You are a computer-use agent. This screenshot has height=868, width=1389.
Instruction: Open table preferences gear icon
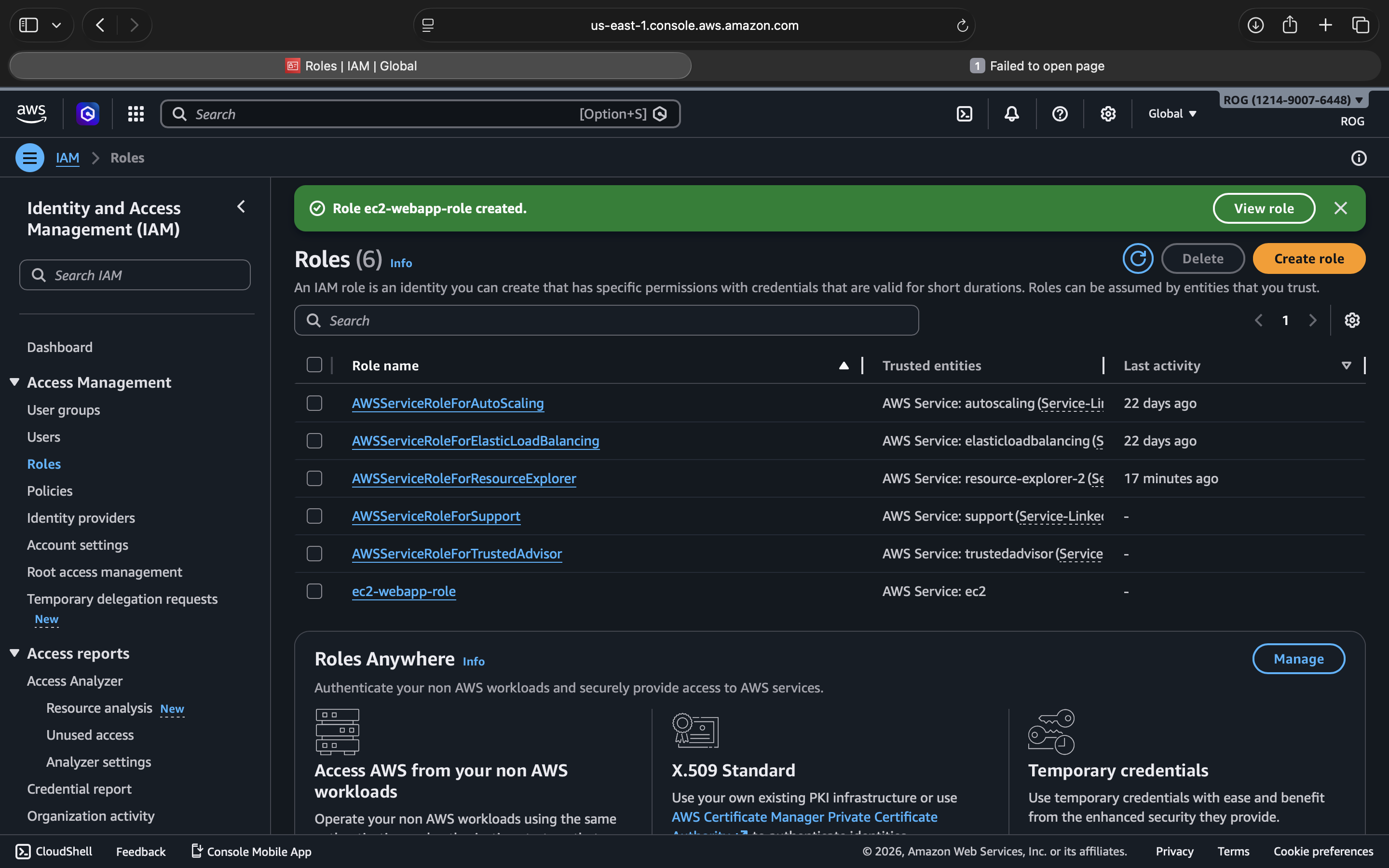pos(1352,320)
